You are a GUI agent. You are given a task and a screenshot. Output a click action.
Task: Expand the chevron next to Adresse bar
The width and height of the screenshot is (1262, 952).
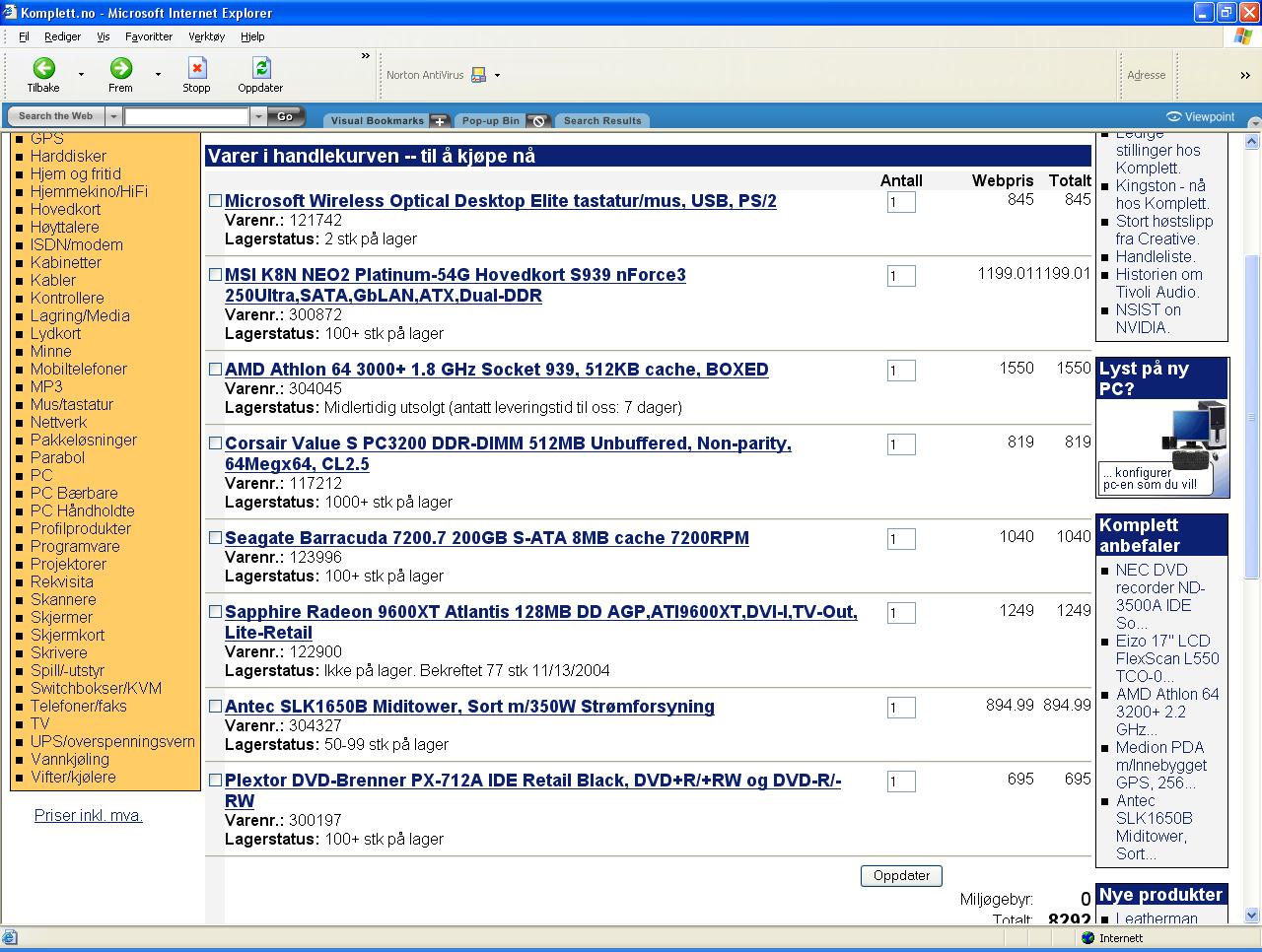[x=1245, y=75]
